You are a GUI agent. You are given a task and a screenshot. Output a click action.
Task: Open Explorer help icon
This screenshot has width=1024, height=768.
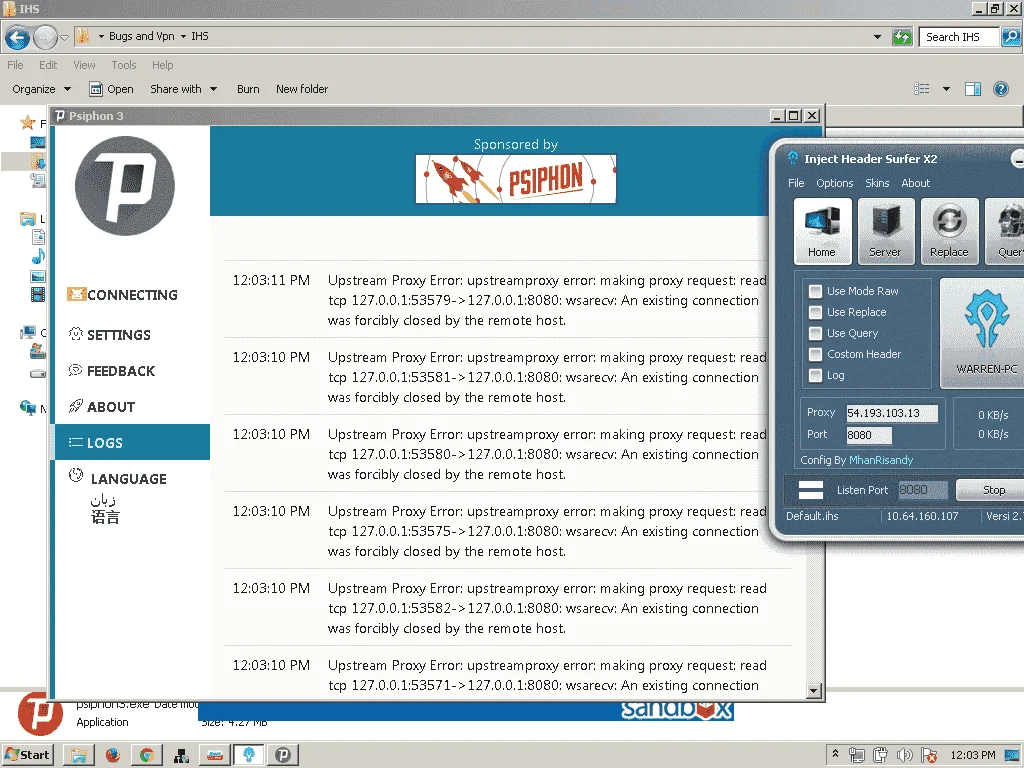(1000, 89)
